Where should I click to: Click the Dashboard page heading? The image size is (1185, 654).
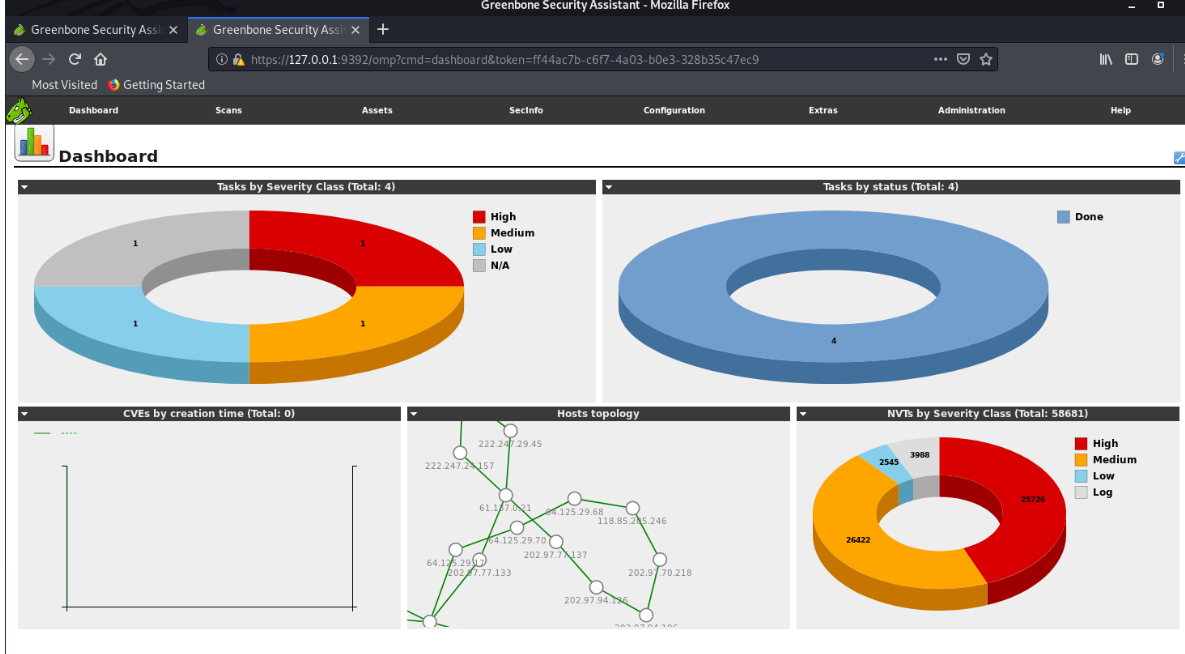click(108, 157)
